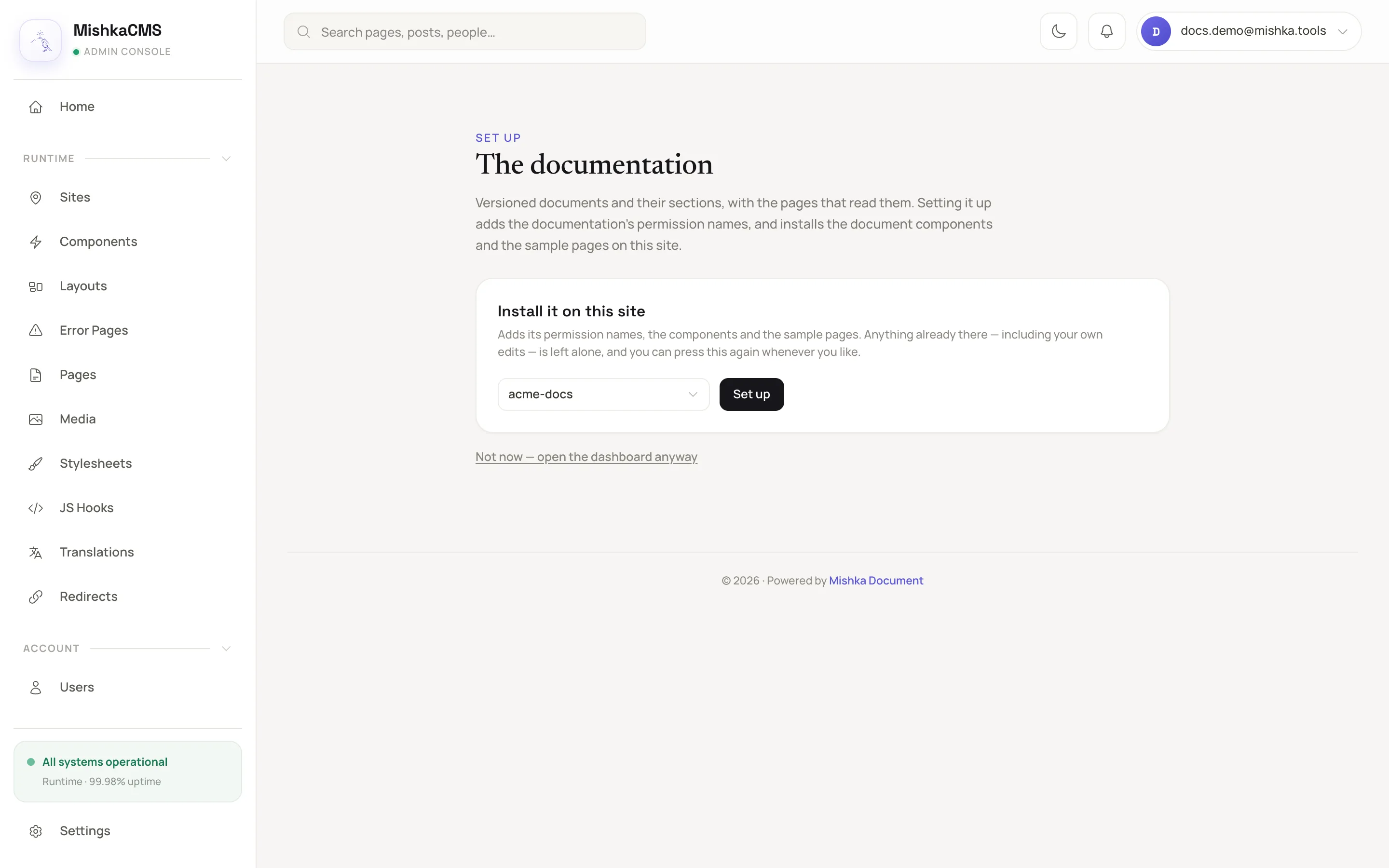Click the 'ADMIN CONSOLE' label
The height and width of the screenshot is (868, 1389).
point(127,52)
